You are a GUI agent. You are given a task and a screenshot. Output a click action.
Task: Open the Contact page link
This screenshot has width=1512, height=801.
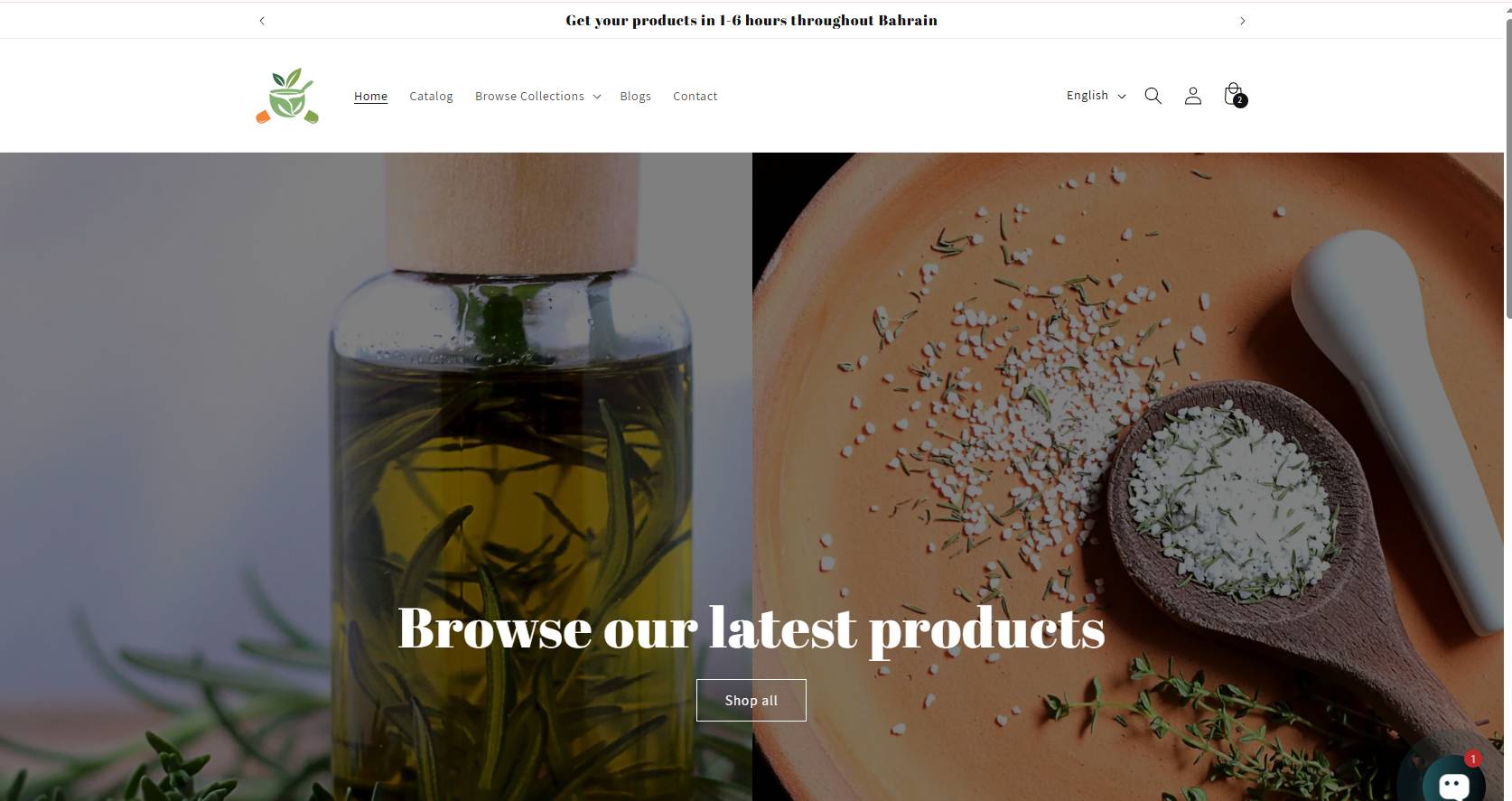pyautogui.click(x=695, y=96)
